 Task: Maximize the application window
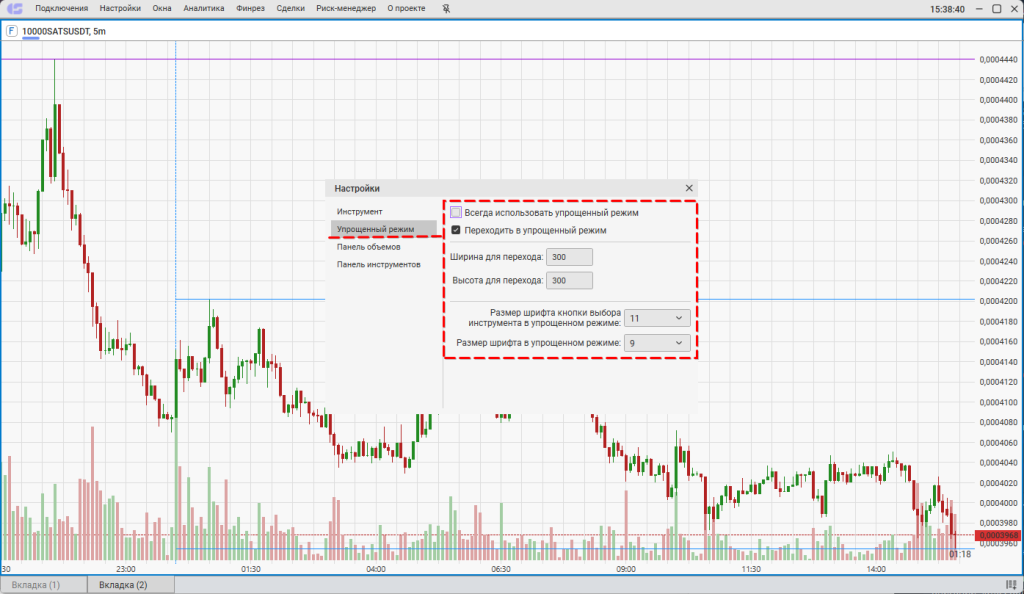[997, 8]
